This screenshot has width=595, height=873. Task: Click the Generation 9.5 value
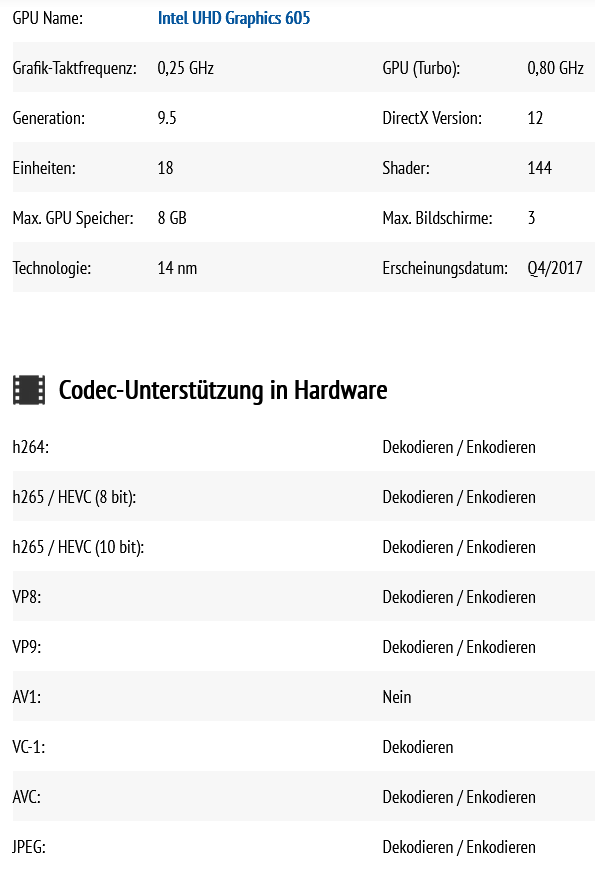(167, 118)
